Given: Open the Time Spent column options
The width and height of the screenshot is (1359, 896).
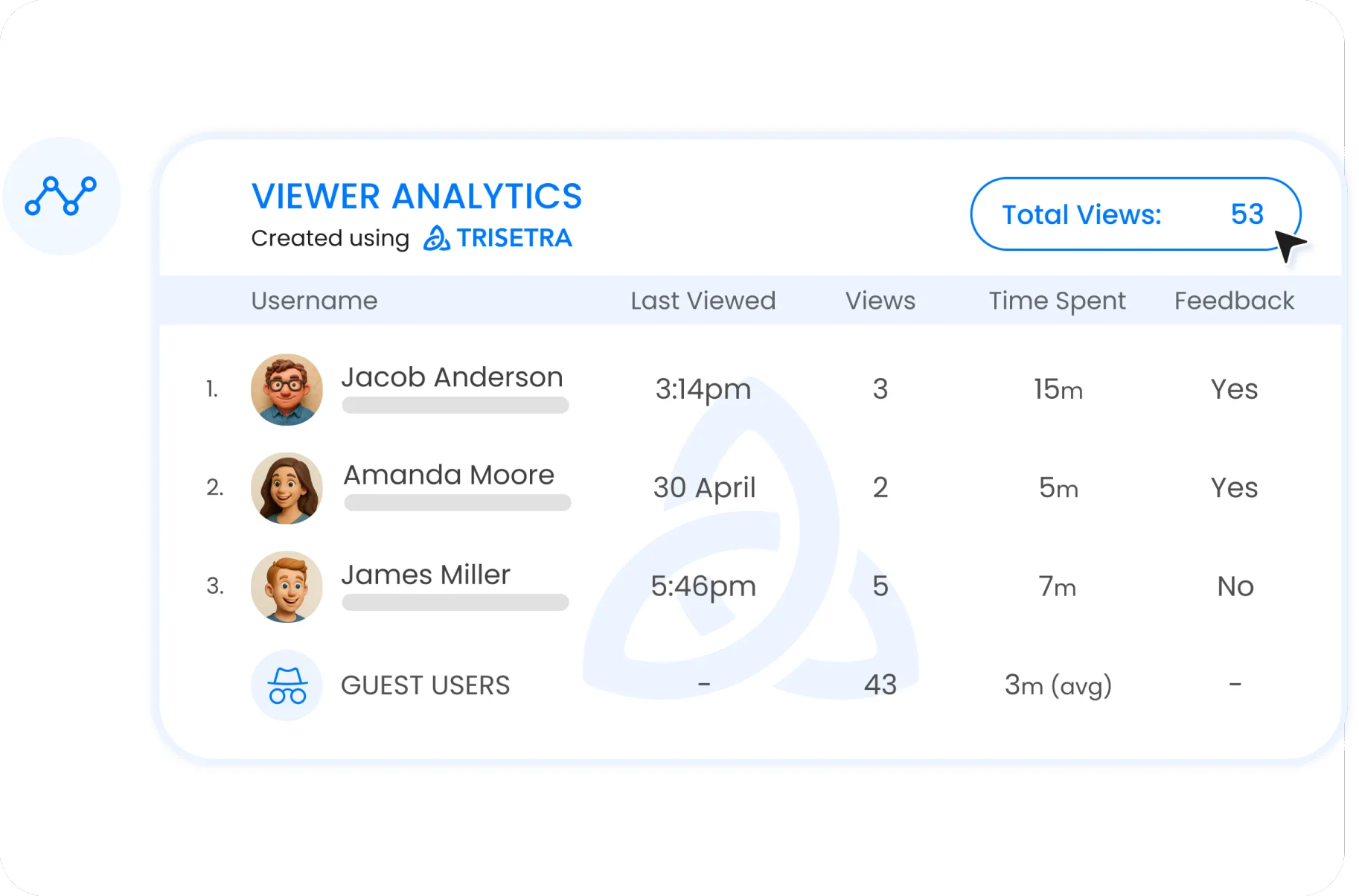Looking at the screenshot, I should [1057, 301].
